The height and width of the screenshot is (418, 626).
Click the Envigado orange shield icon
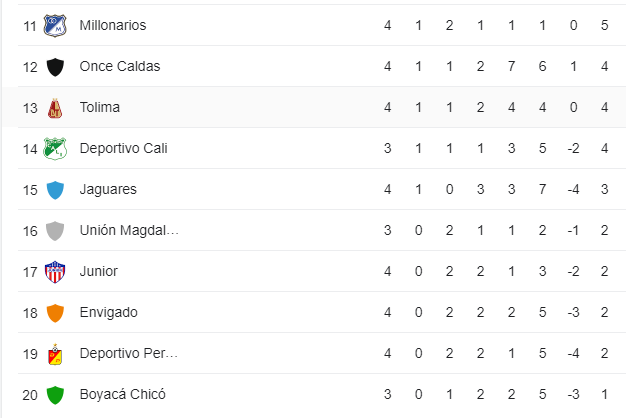point(55,313)
